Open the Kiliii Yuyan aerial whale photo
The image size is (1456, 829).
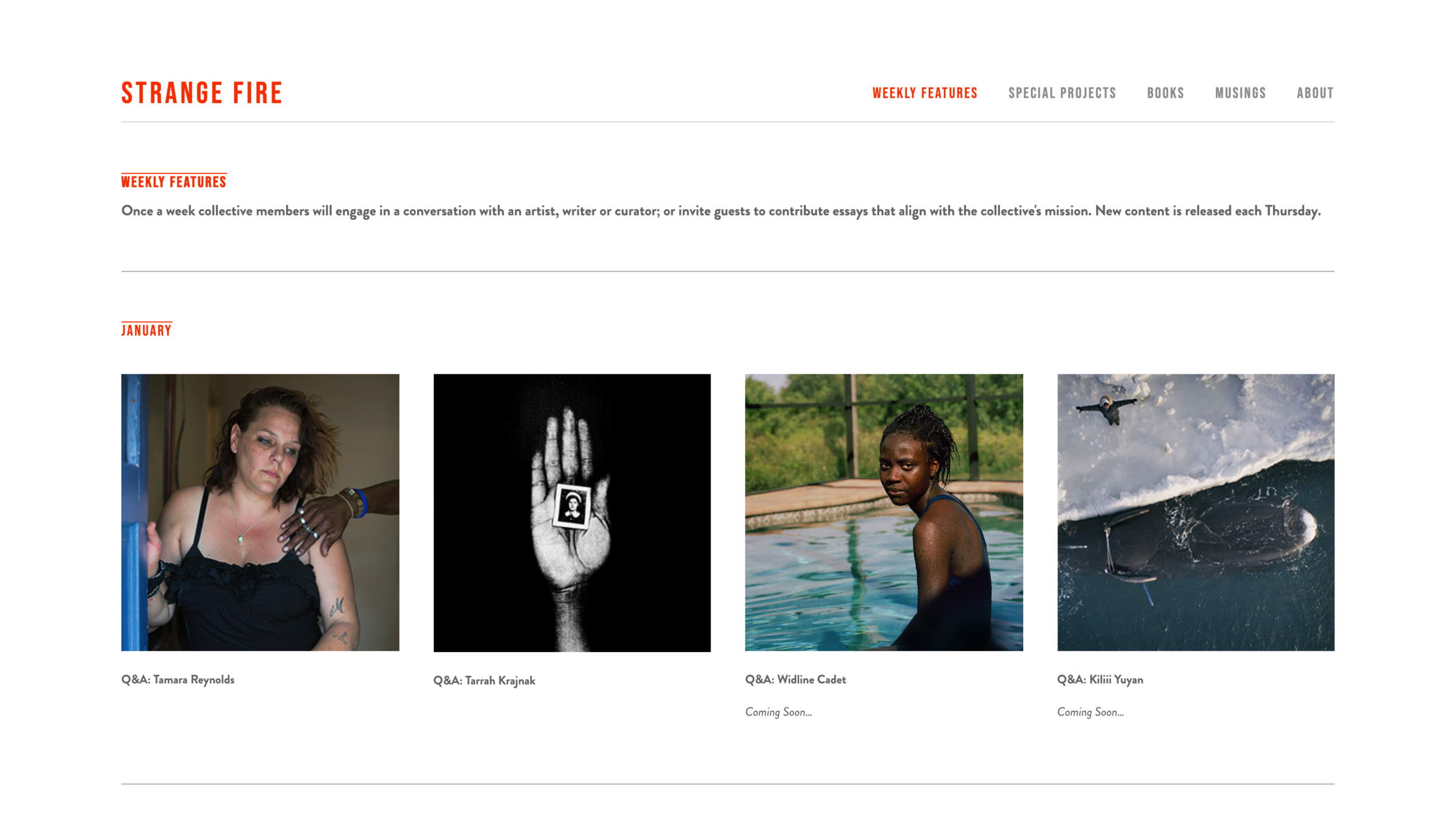tap(1196, 512)
